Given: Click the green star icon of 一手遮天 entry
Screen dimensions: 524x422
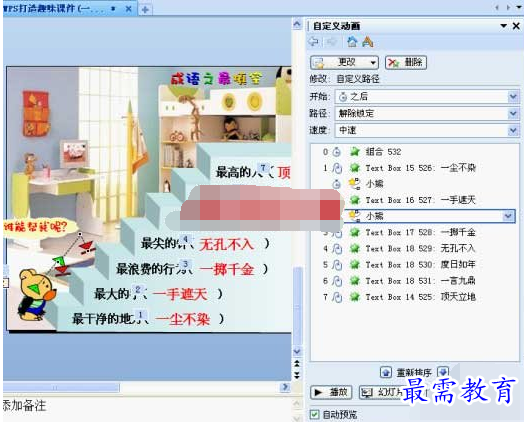Looking at the screenshot, I should coord(354,200).
